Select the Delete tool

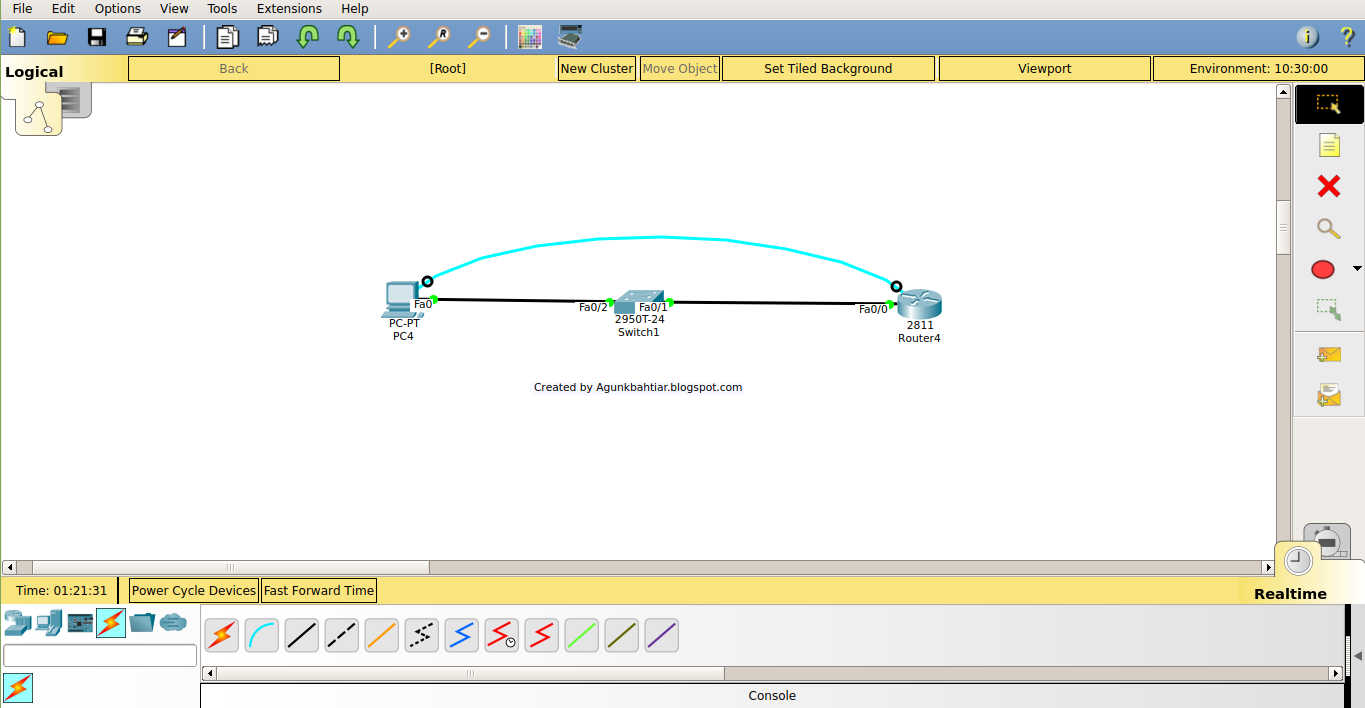coord(1329,186)
